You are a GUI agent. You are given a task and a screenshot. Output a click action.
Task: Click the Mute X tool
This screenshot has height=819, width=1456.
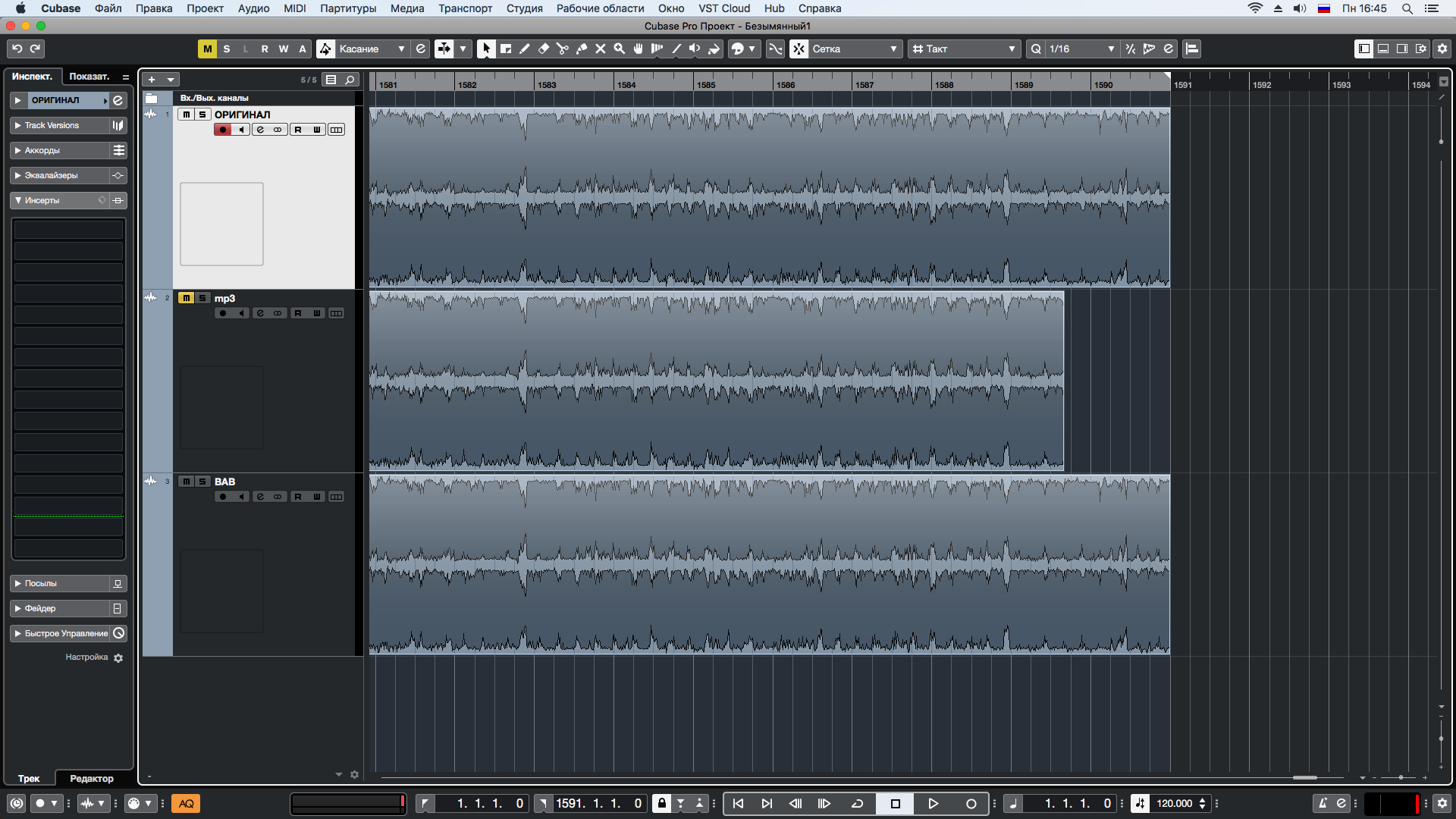pos(600,49)
